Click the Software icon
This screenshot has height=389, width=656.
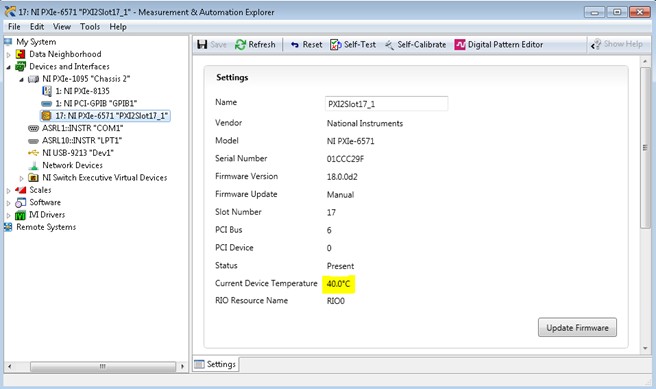click(x=20, y=202)
